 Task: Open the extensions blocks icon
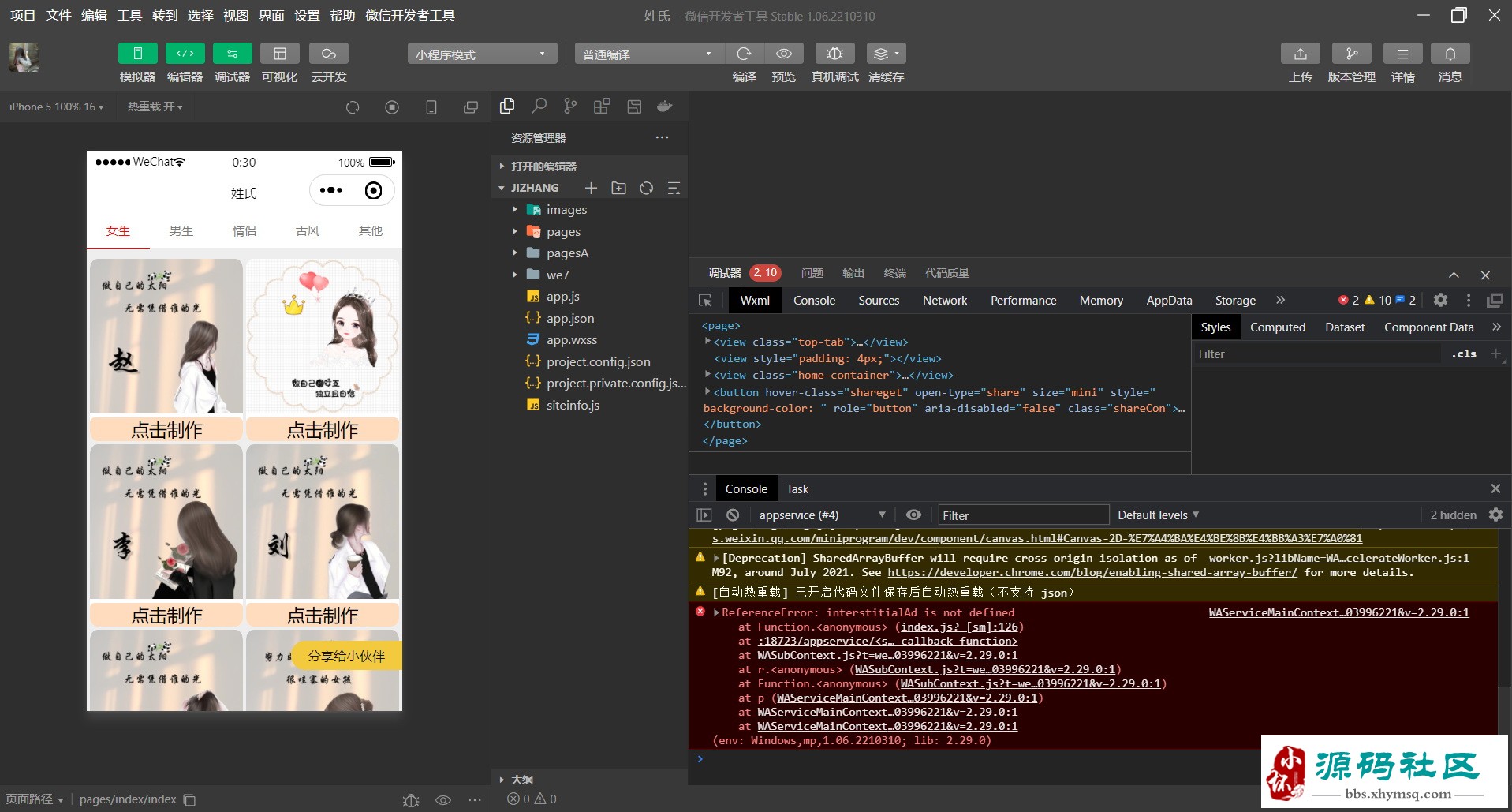[x=602, y=106]
